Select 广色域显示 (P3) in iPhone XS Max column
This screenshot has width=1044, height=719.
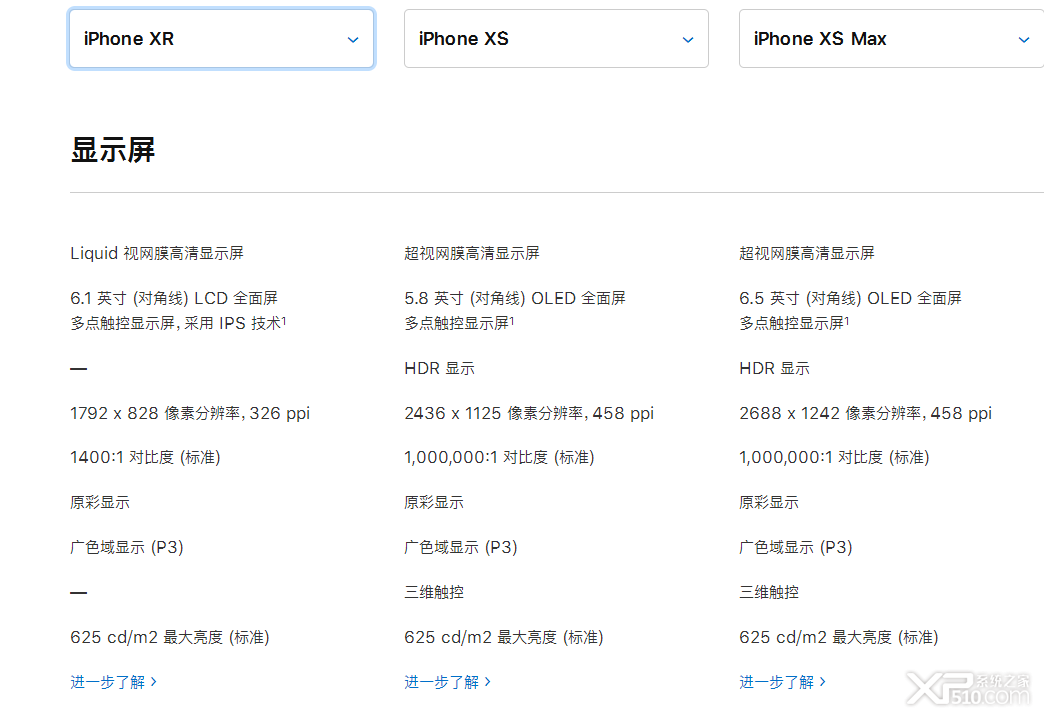[x=796, y=547]
